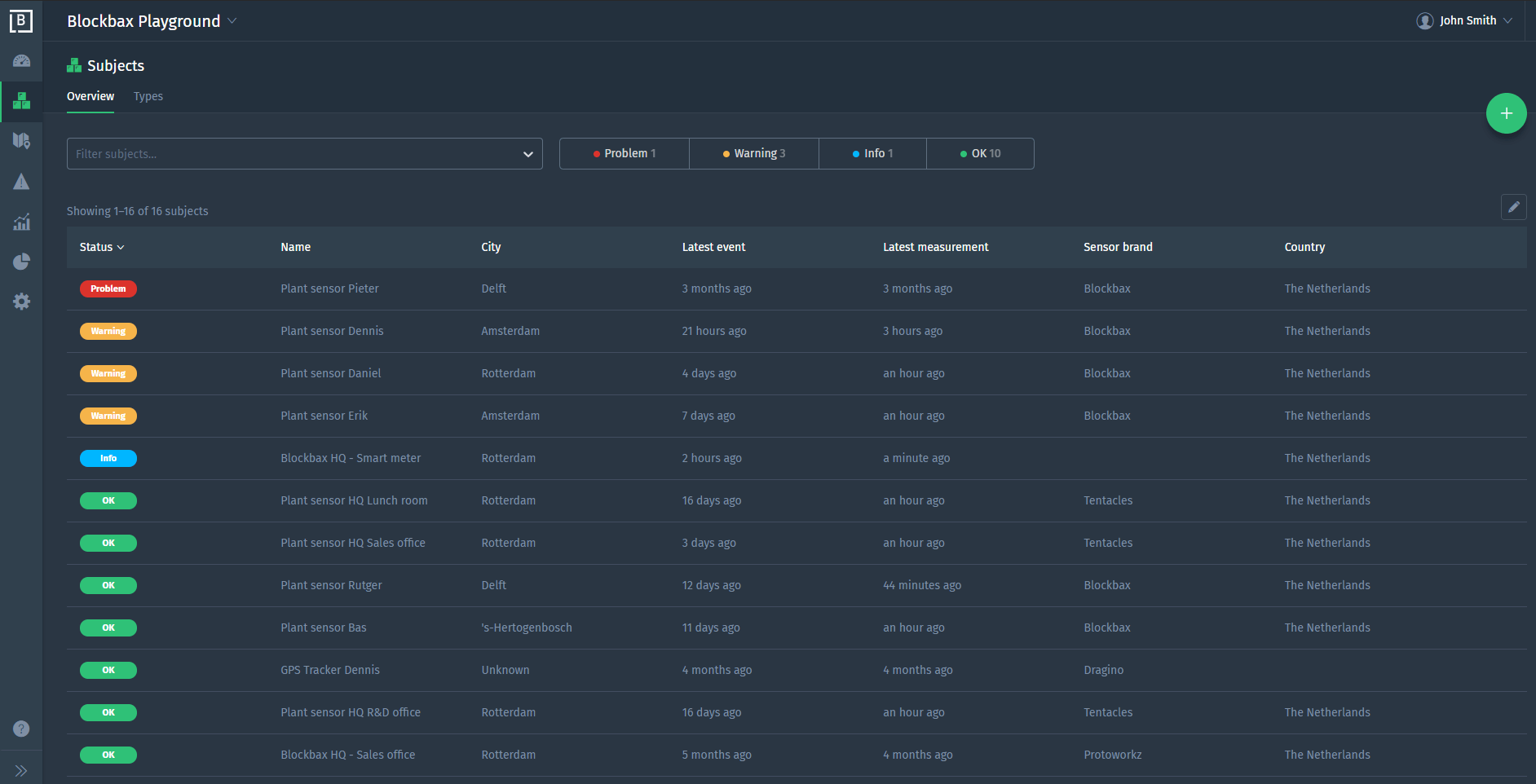Click the edit pencil icon above the table
This screenshot has width=1536, height=784.
coord(1514,207)
